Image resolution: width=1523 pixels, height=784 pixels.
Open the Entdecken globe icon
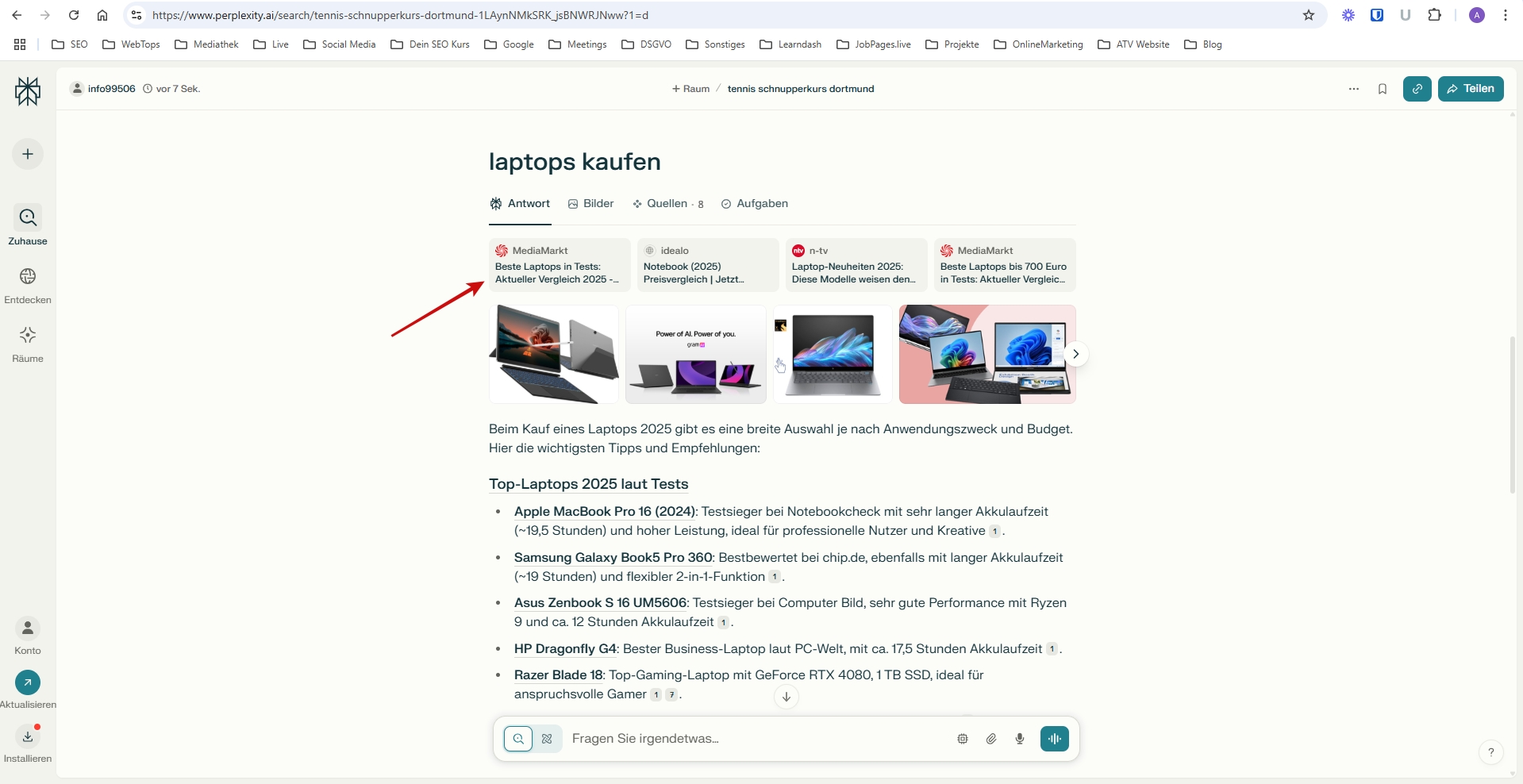pyautogui.click(x=28, y=277)
